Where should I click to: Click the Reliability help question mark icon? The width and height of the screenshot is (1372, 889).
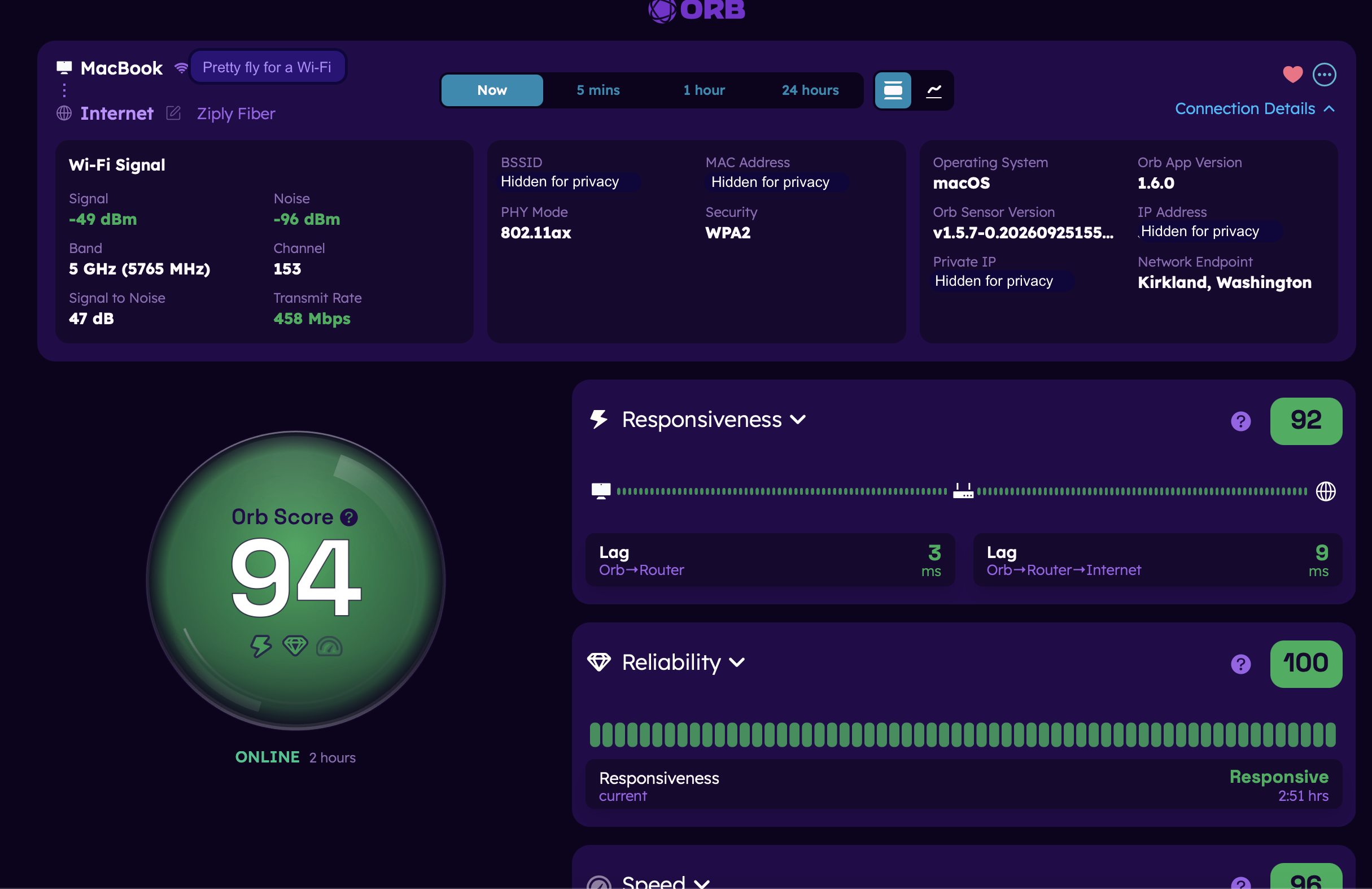pyautogui.click(x=1240, y=664)
